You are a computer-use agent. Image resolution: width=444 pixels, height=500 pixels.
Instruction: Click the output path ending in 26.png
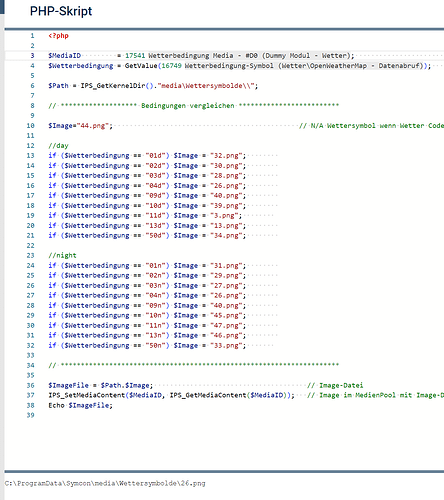pos(105,483)
